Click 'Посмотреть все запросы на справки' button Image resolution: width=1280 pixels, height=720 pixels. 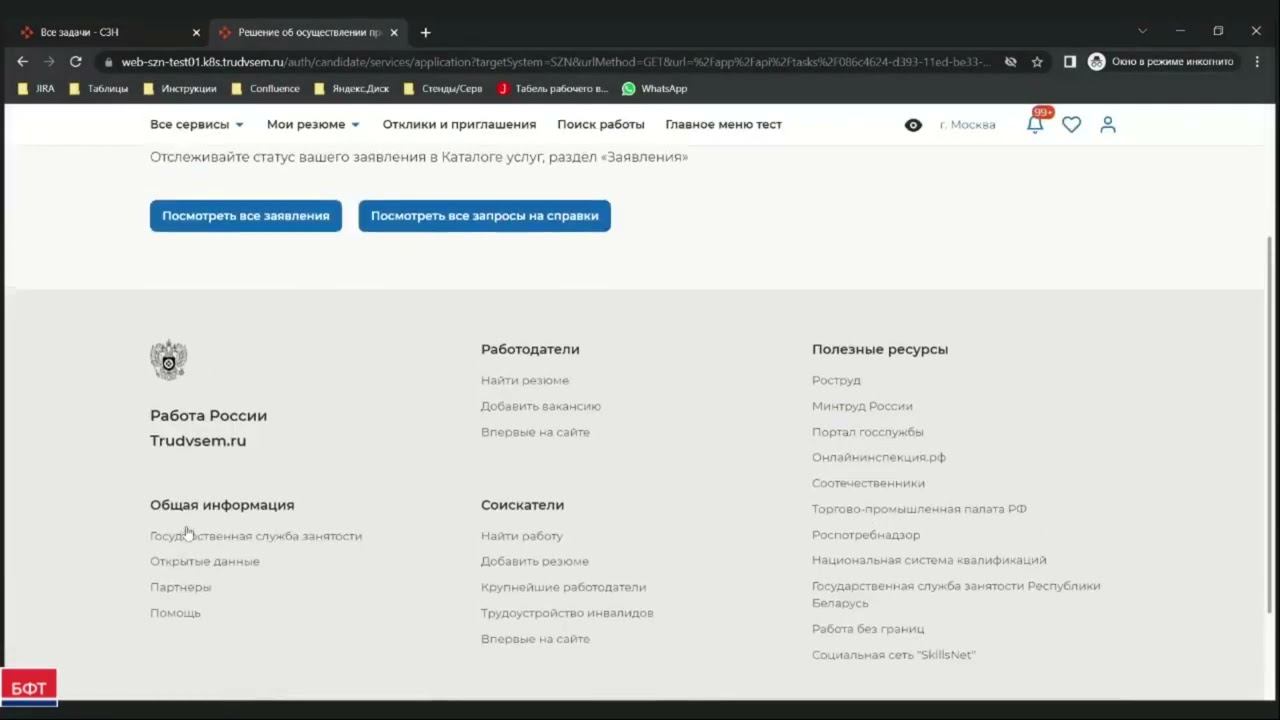point(485,216)
